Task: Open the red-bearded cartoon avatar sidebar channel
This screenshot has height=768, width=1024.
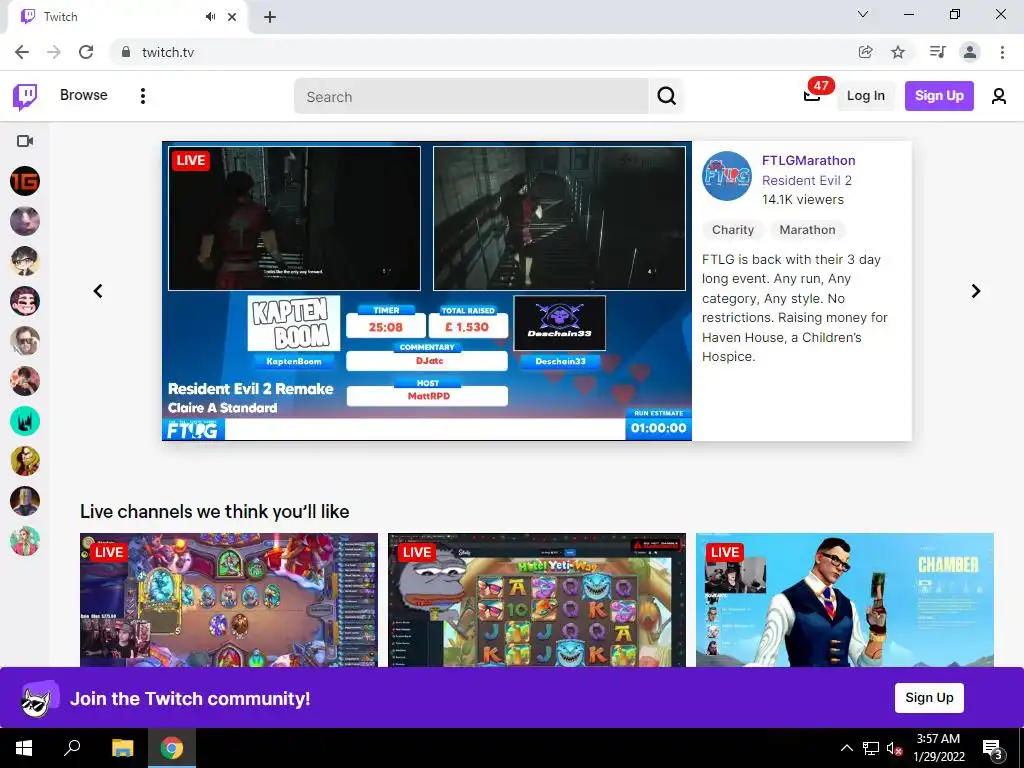Action: (x=25, y=301)
